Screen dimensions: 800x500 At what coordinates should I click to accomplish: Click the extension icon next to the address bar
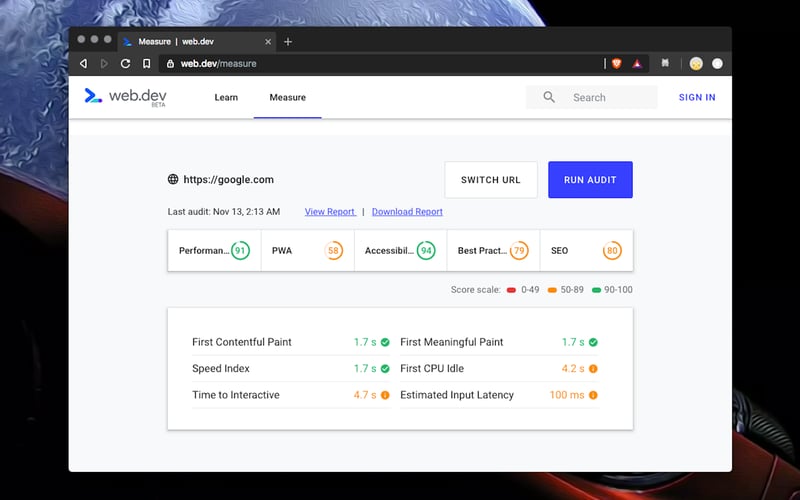click(665, 63)
